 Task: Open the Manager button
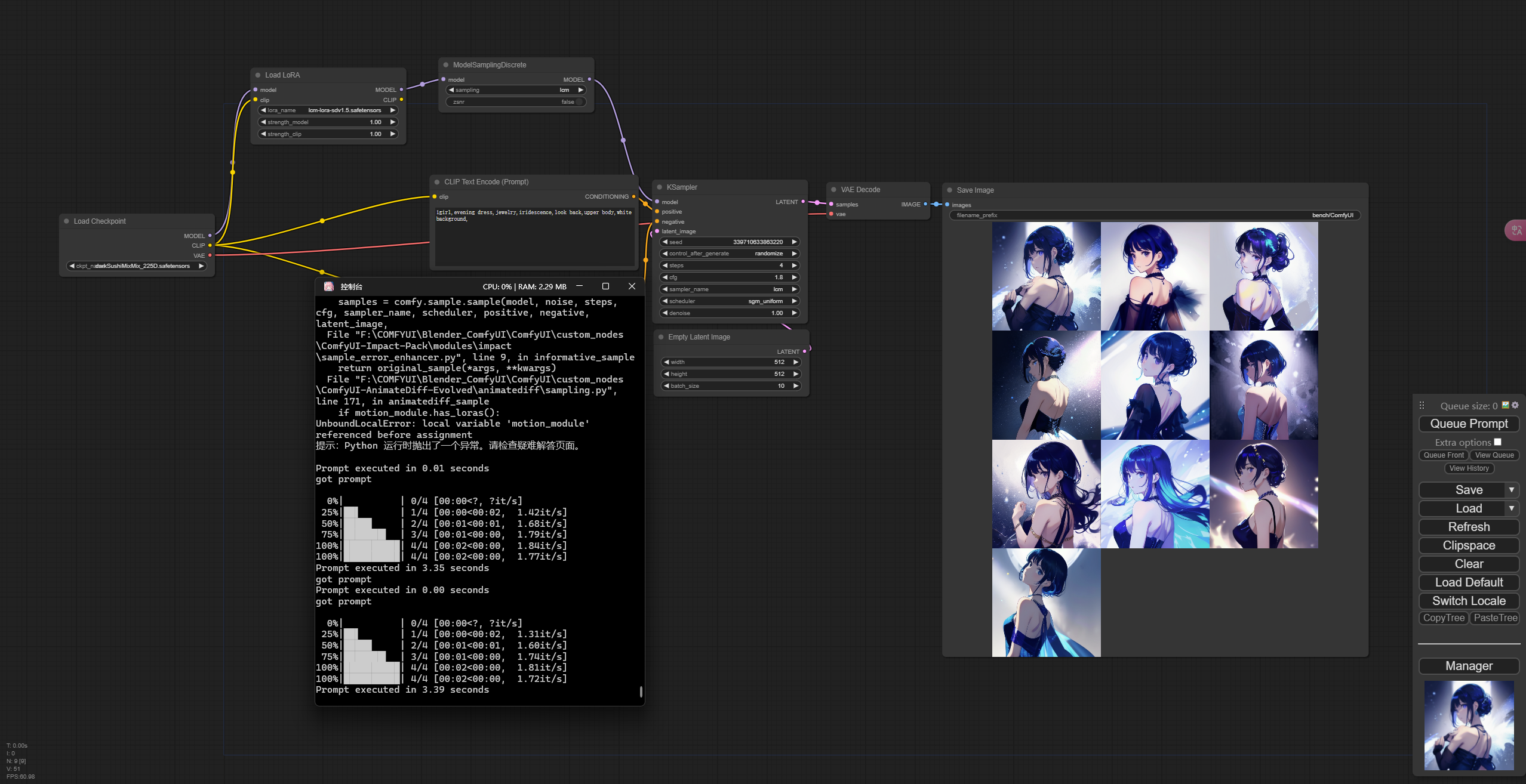click(1469, 666)
